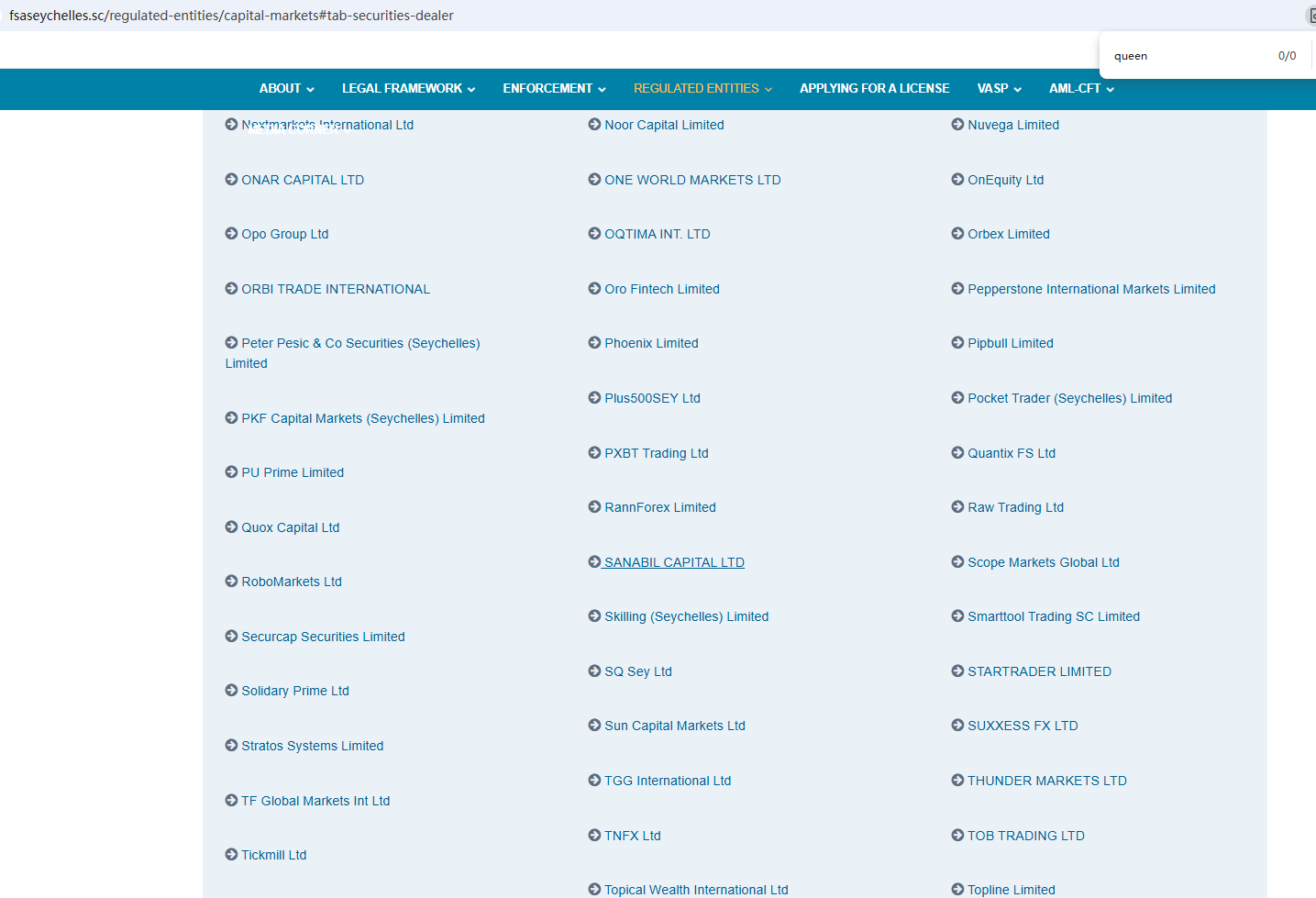Open TNFX Ltd link
Viewport: 1316px width, 898px height.
(633, 836)
